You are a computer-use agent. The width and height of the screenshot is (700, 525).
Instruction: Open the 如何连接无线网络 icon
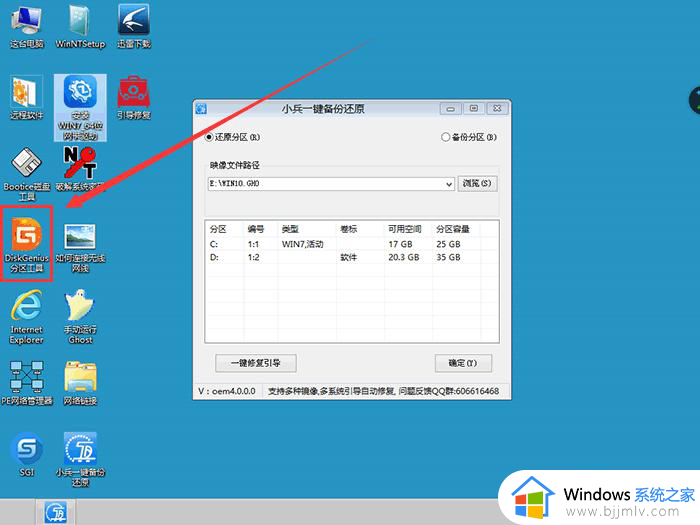[x=80, y=247]
